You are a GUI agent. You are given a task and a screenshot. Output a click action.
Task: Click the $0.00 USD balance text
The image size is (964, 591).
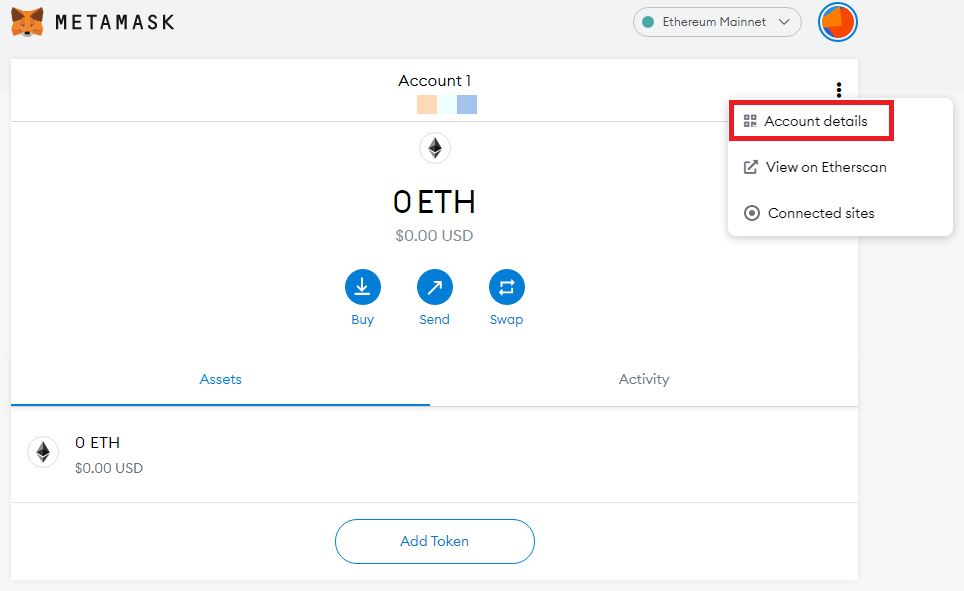[x=434, y=236]
